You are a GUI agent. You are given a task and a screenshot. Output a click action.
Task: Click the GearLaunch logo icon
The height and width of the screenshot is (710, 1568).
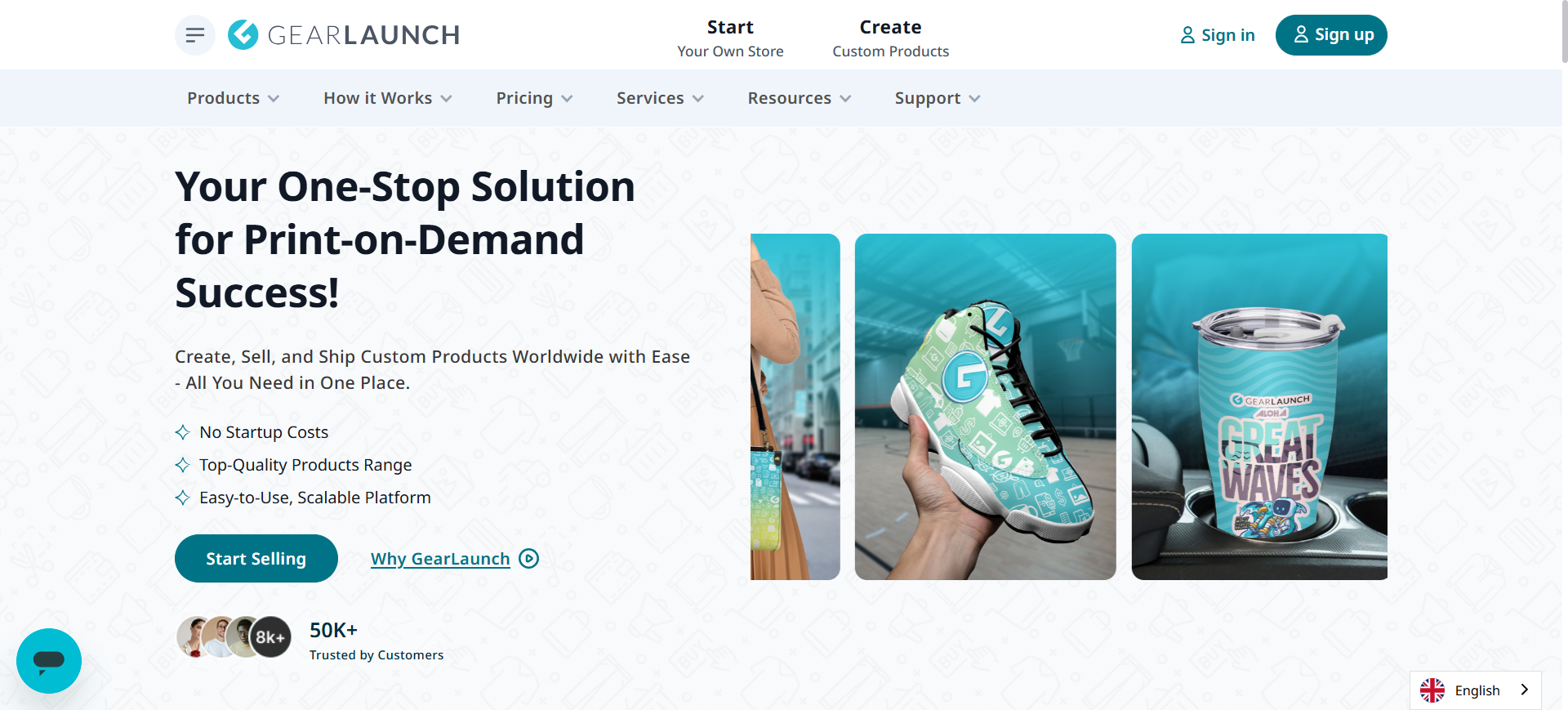[243, 35]
